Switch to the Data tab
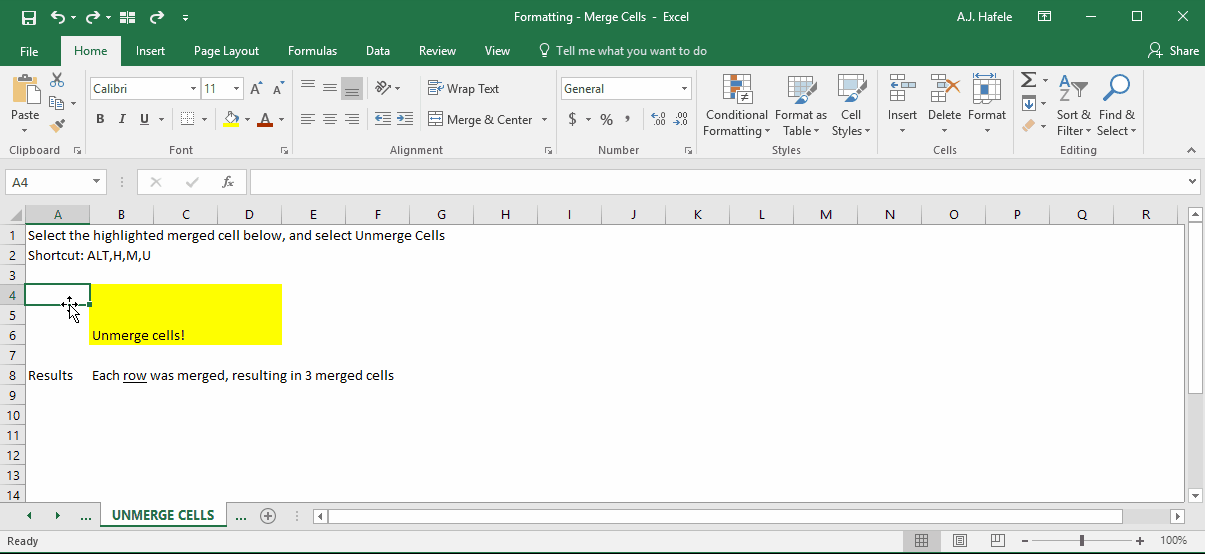This screenshot has height=554, width=1205. coord(378,51)
